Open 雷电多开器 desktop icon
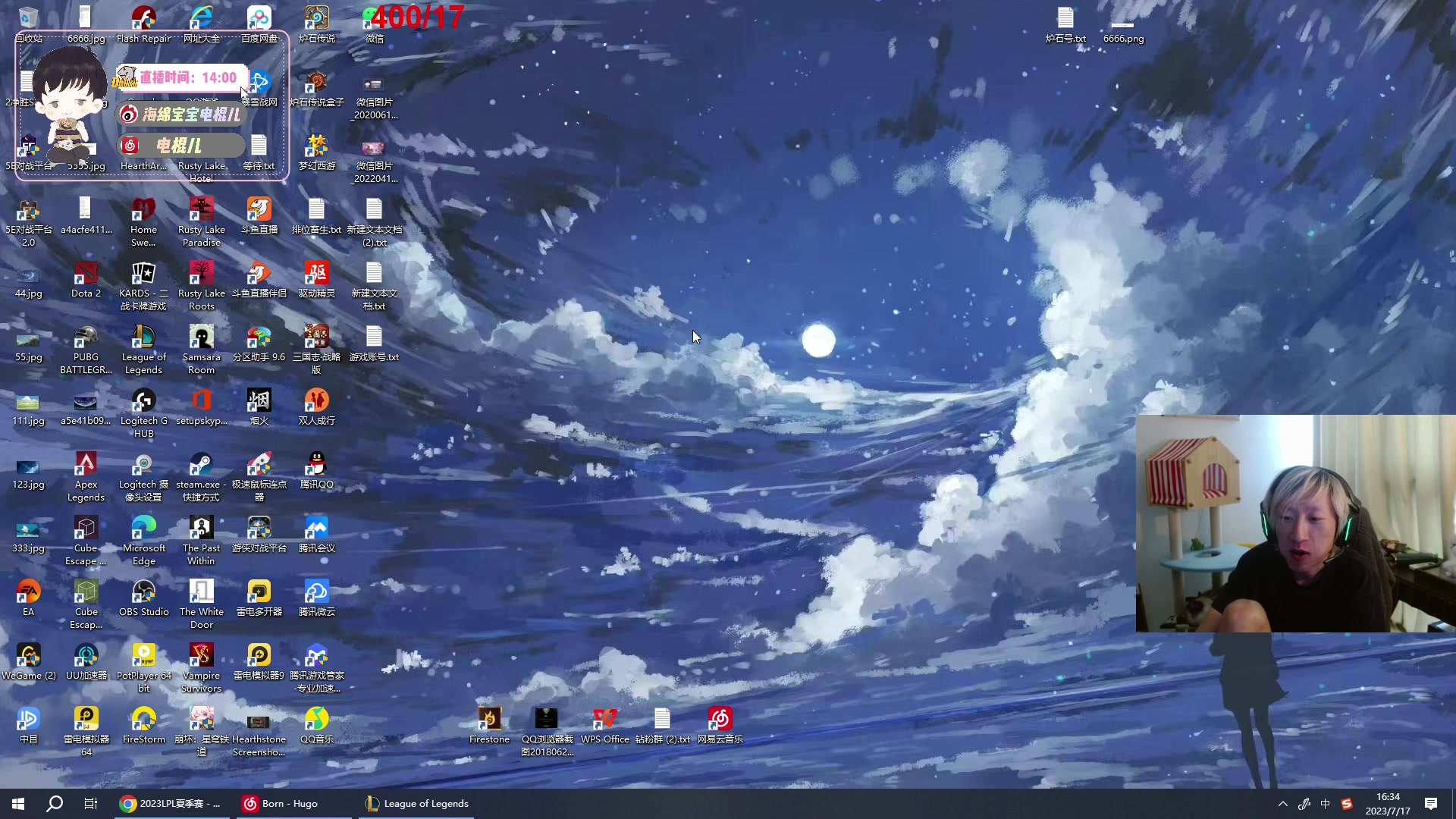 (x=259, y=598)
